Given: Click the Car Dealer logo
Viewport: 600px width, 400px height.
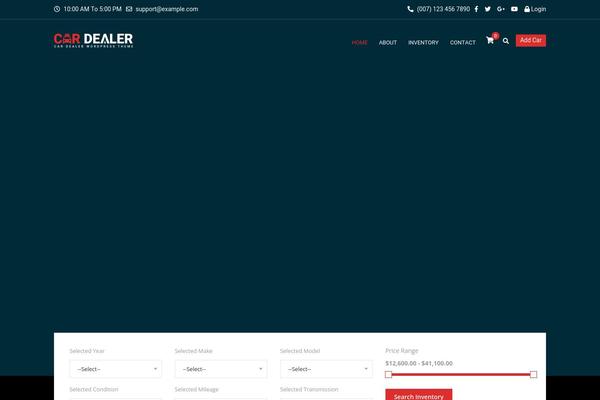Looking at the screenshot, I should pos(93,40).
